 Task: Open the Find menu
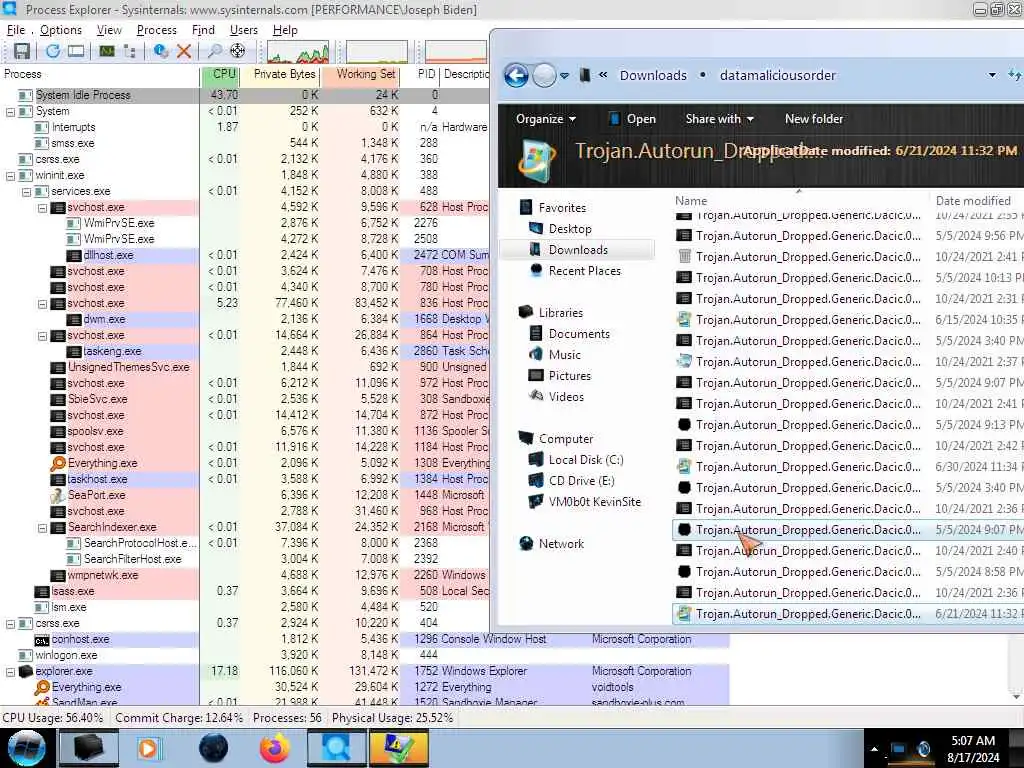click(x=203, y=30)
